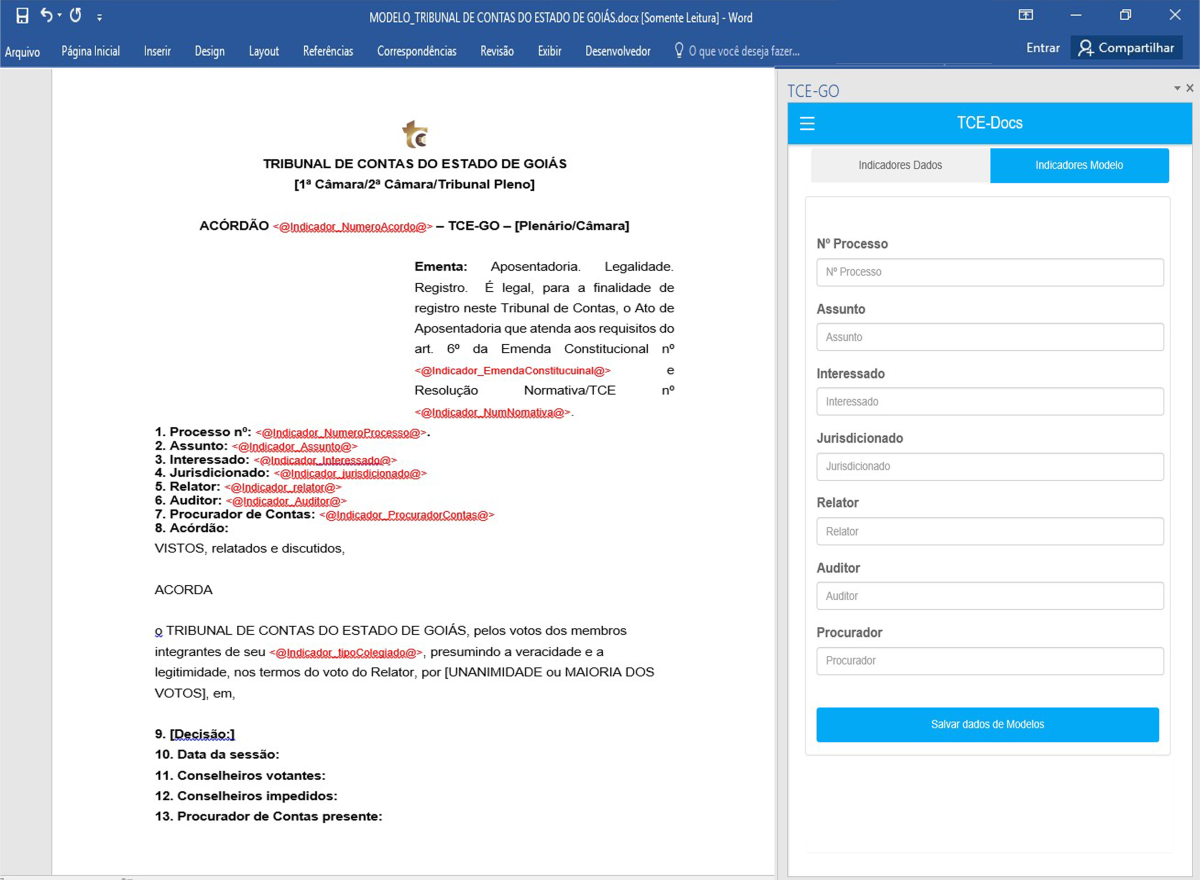
Task: Click the TC logo in document header
Action: (415, 134)
